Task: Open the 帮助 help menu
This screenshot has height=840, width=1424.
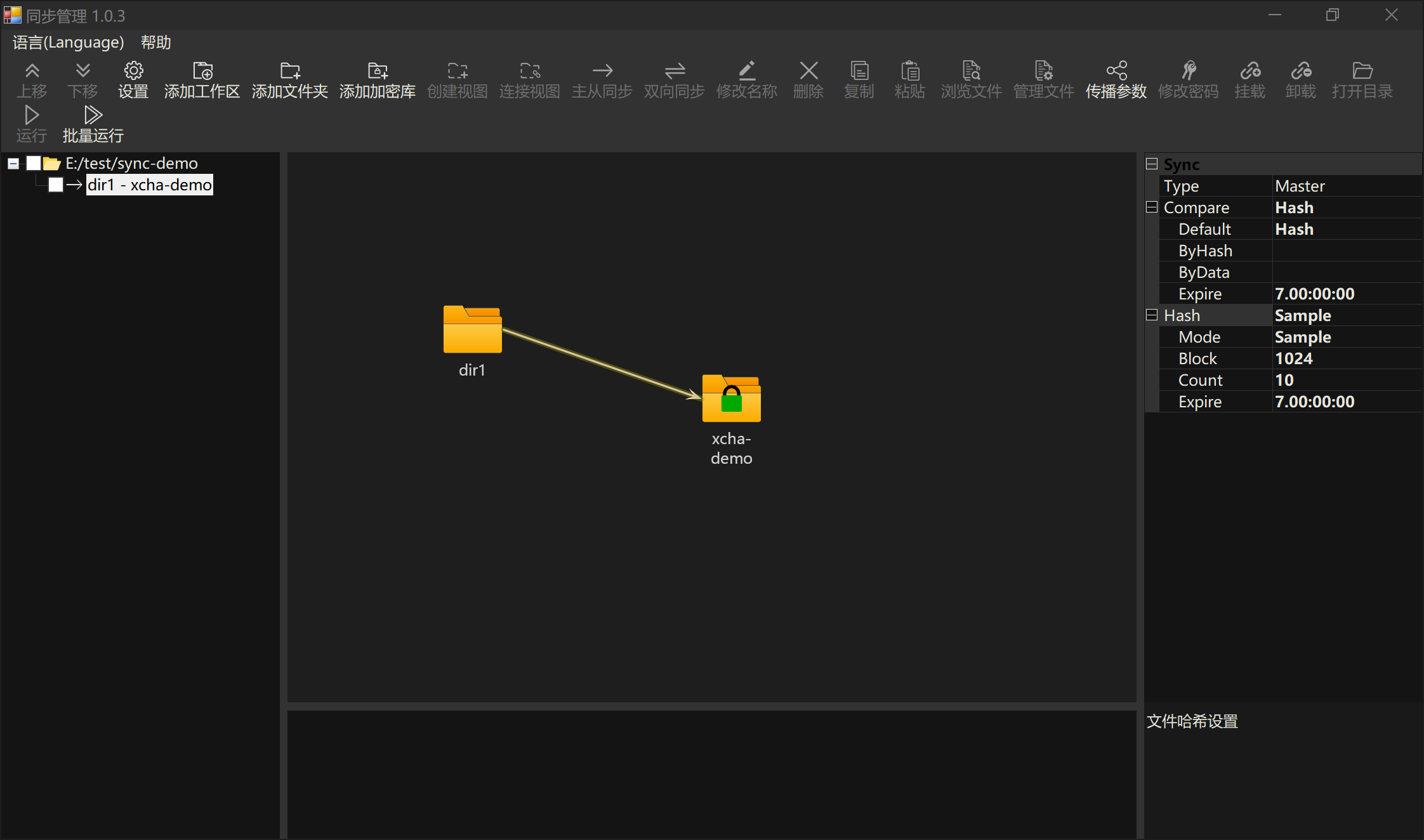Action: [156, 43]
